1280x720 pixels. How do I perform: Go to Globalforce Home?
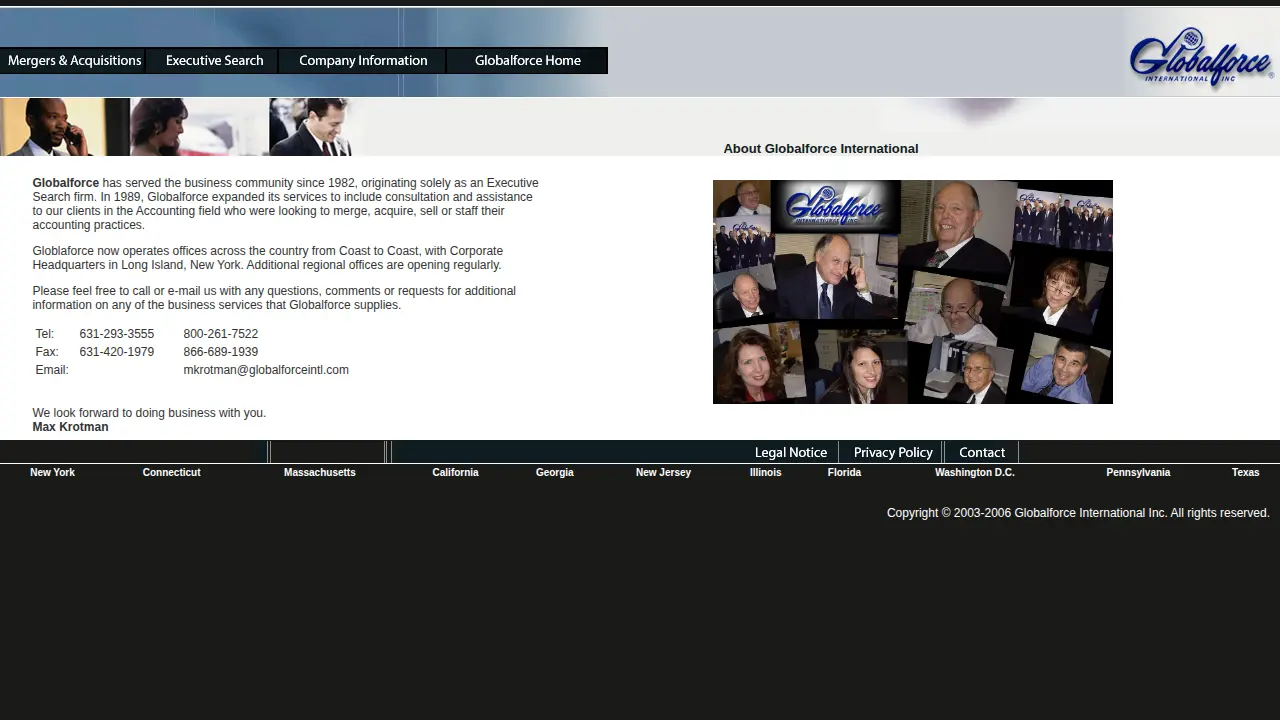tap(527, 61)
